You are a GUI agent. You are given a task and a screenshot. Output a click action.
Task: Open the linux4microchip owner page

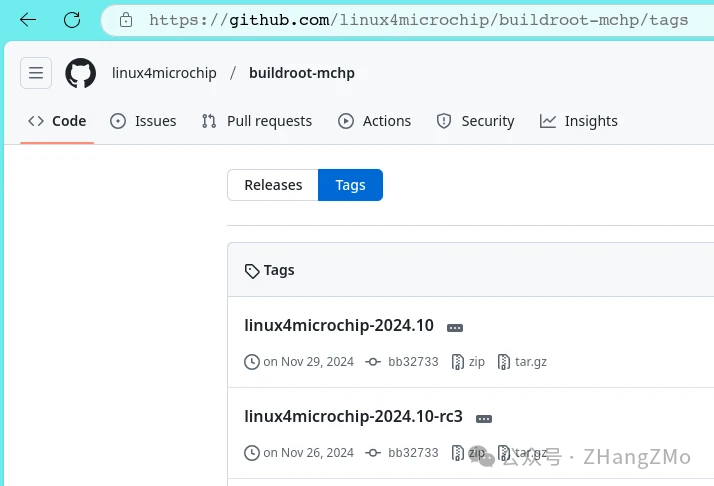(x=164, y=73)
